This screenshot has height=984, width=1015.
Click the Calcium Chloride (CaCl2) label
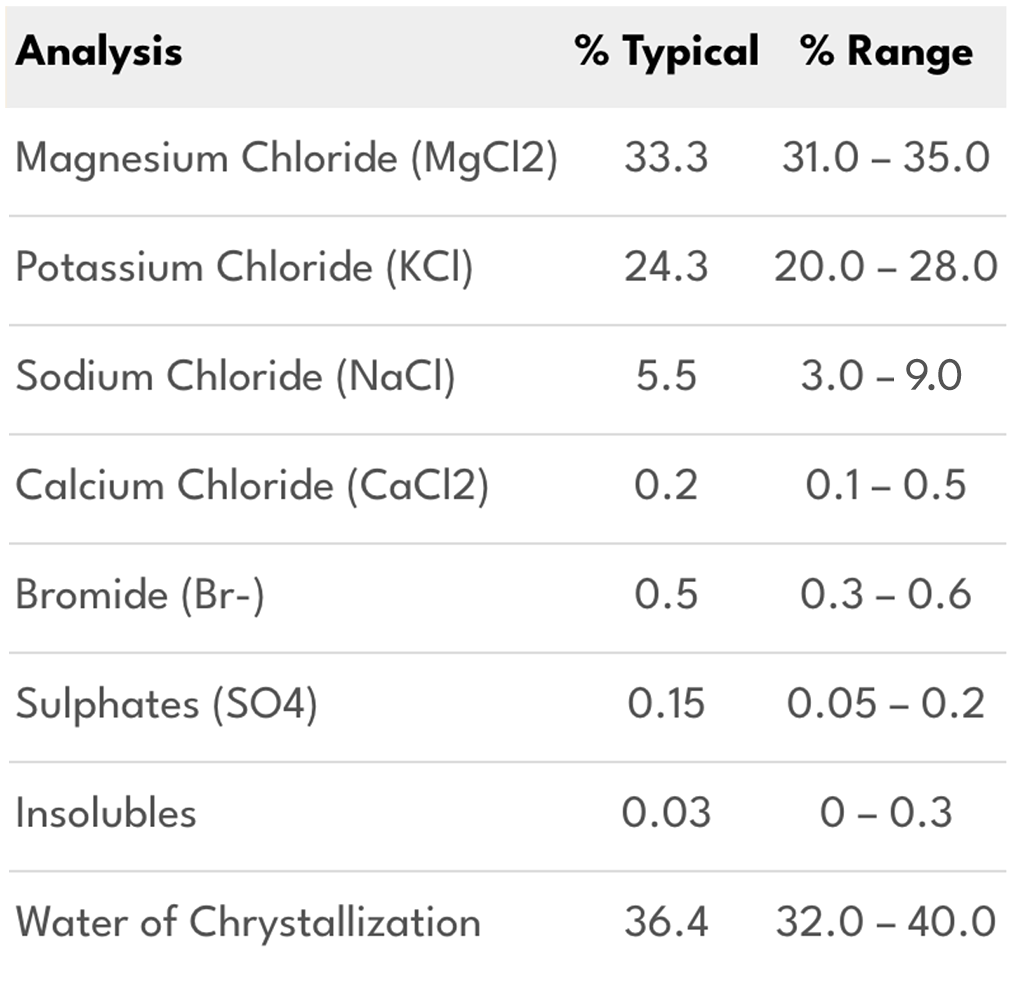click(252, 486)
